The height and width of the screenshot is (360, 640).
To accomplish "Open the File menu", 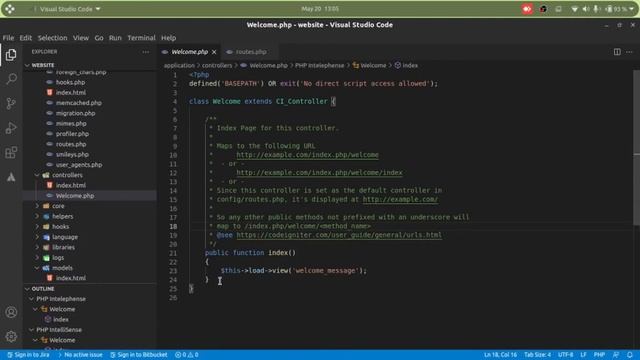I will click(8, 38).
